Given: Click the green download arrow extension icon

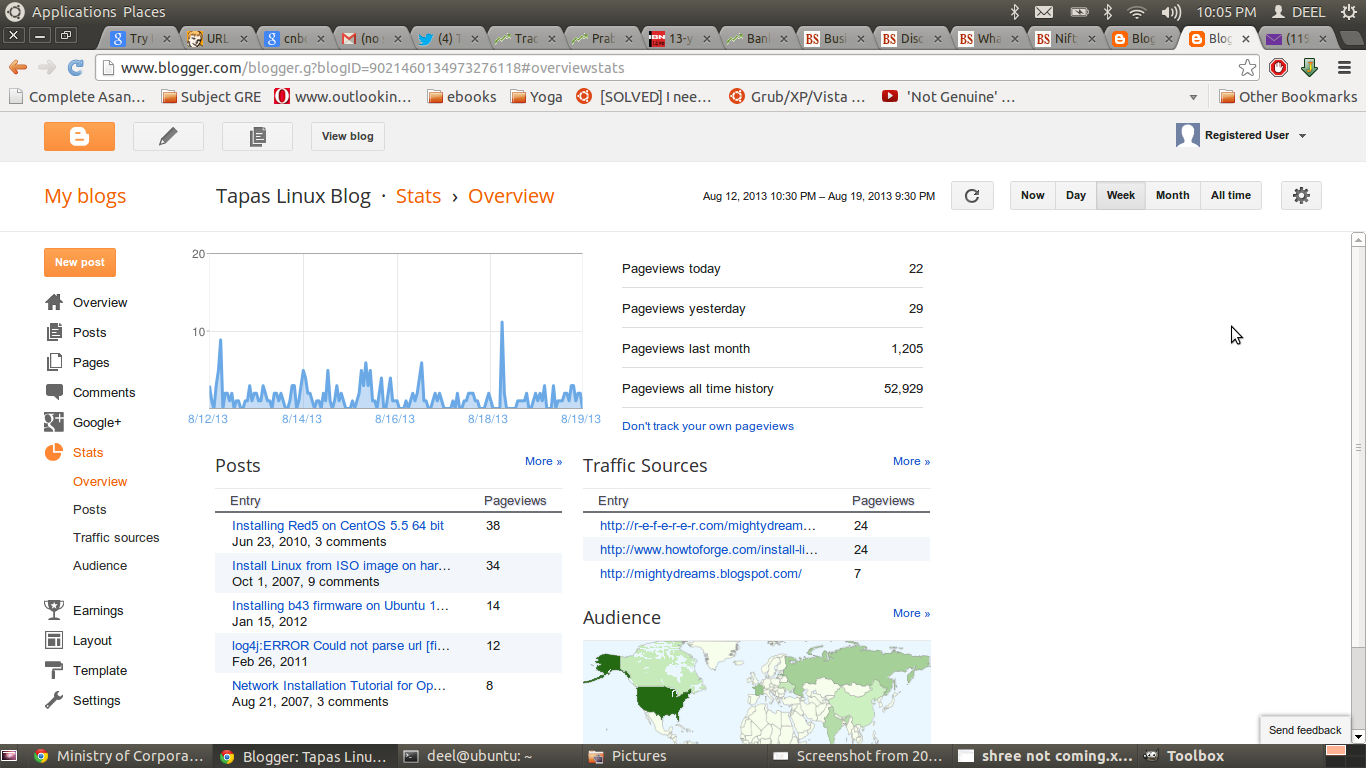Looking at the screenshot, I should click(x=1309, y=68).
